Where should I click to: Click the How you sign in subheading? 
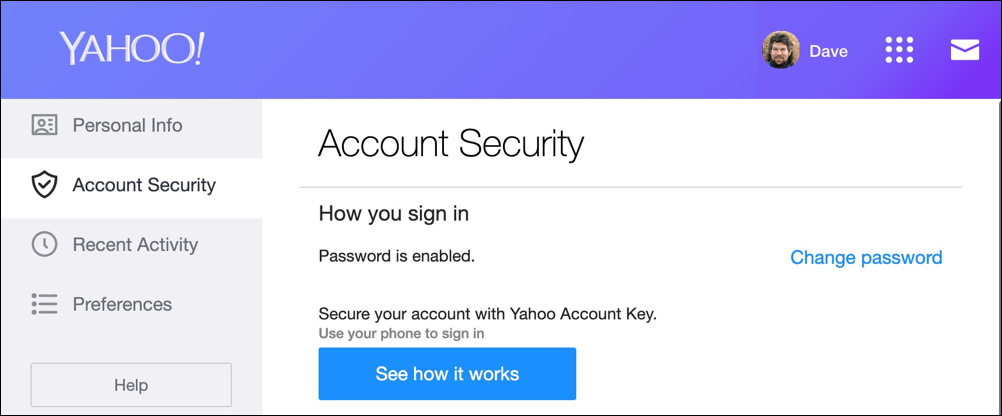393,213
